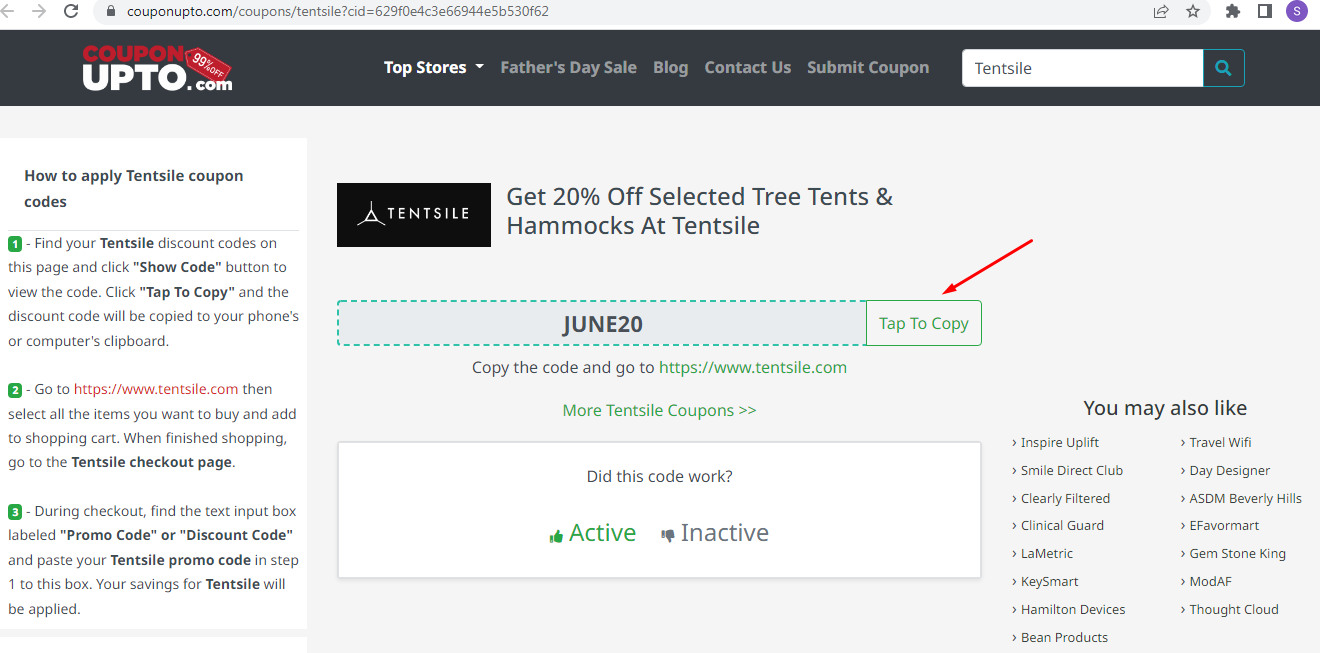Expand More Tentsile Coupons
The height and width of the screenshot is (653, 1320).
tap(659, 410)
